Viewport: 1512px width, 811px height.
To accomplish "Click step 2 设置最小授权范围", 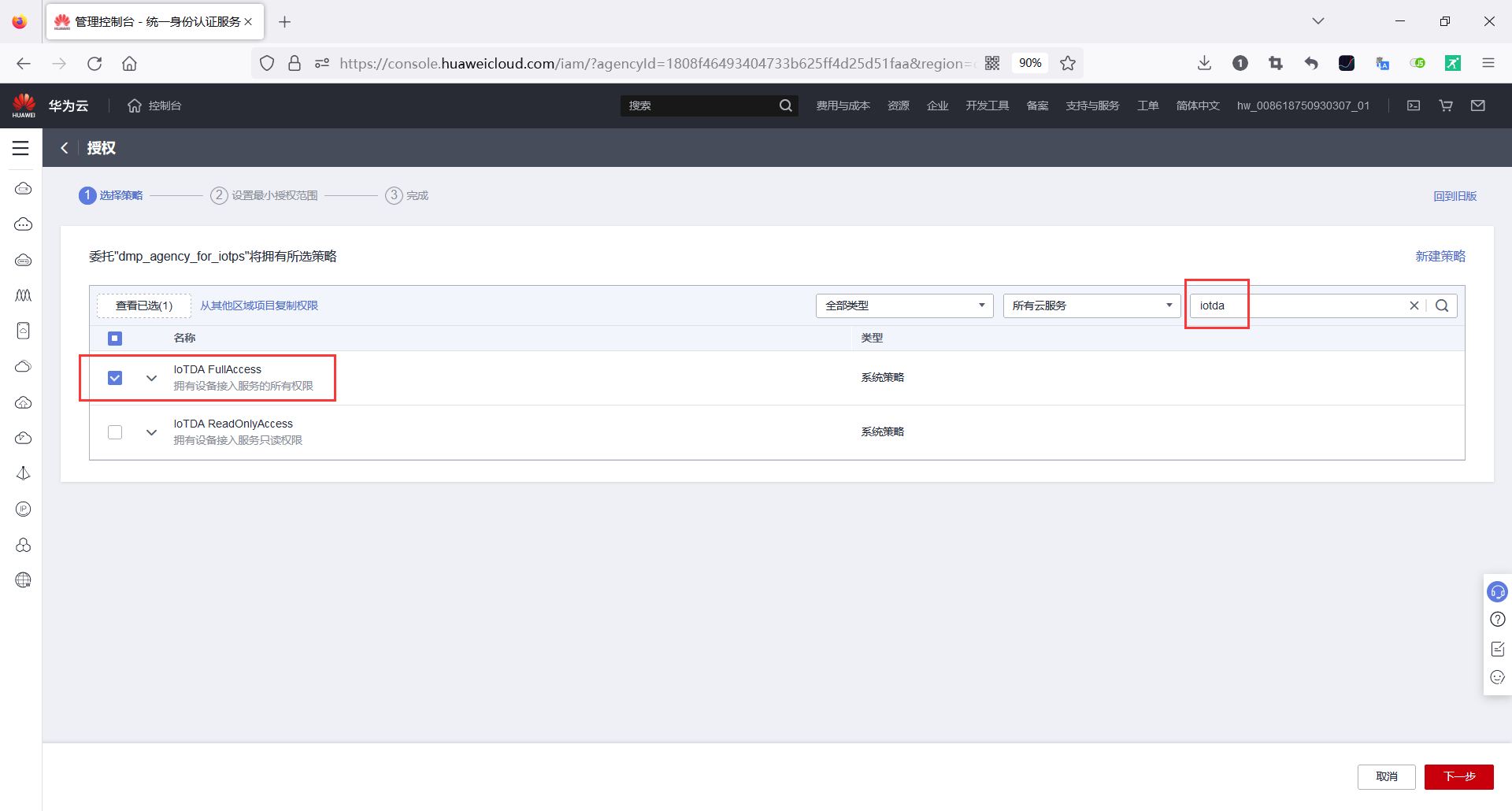I will (264, 195).
